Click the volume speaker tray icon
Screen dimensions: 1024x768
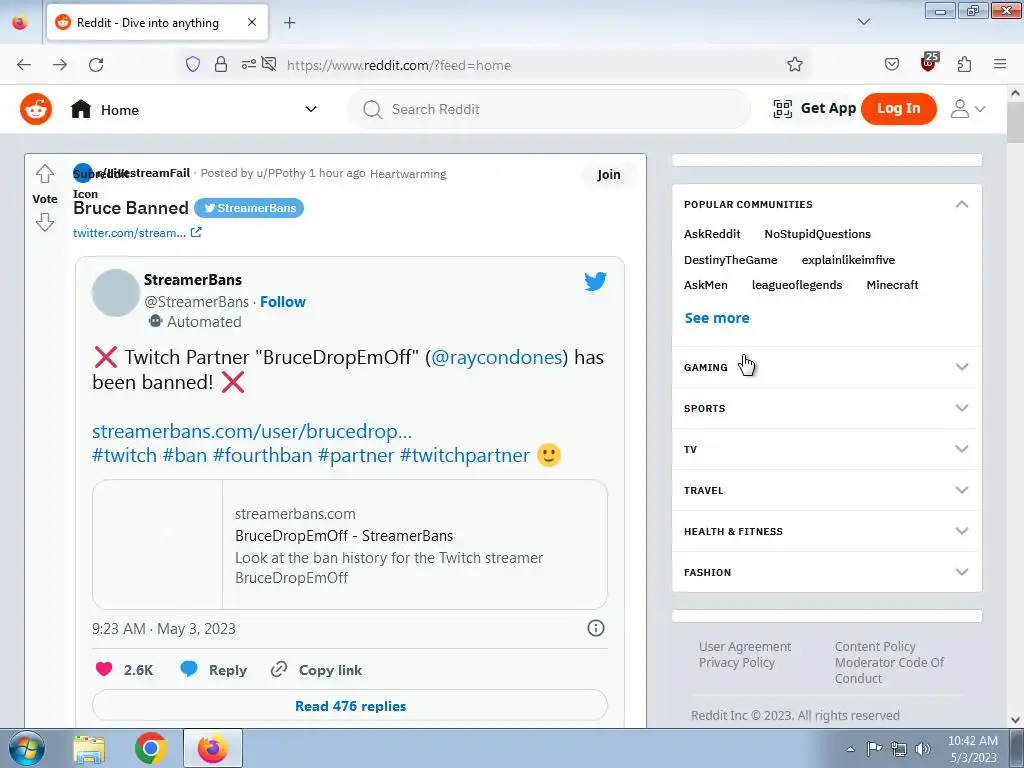[x=922, y=749]
